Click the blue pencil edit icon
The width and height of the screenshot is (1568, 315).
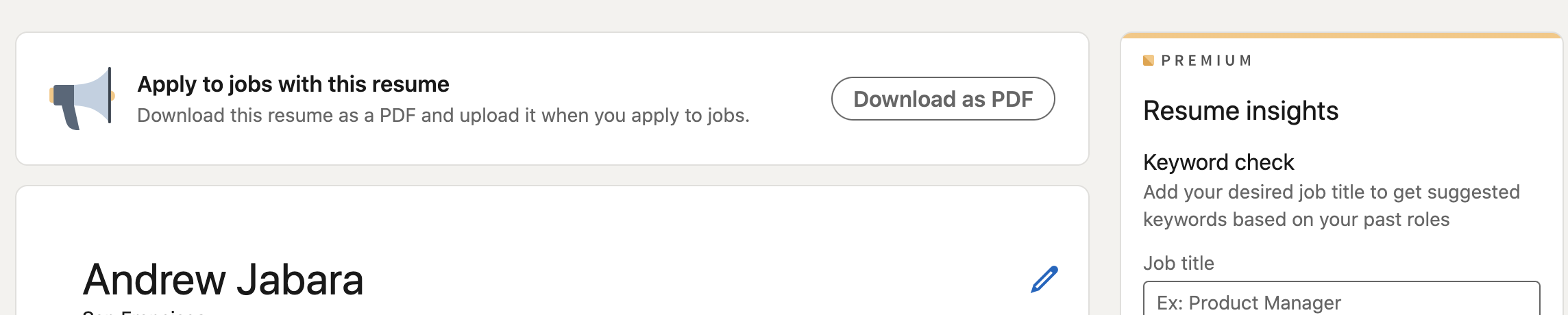point(1044,279)
